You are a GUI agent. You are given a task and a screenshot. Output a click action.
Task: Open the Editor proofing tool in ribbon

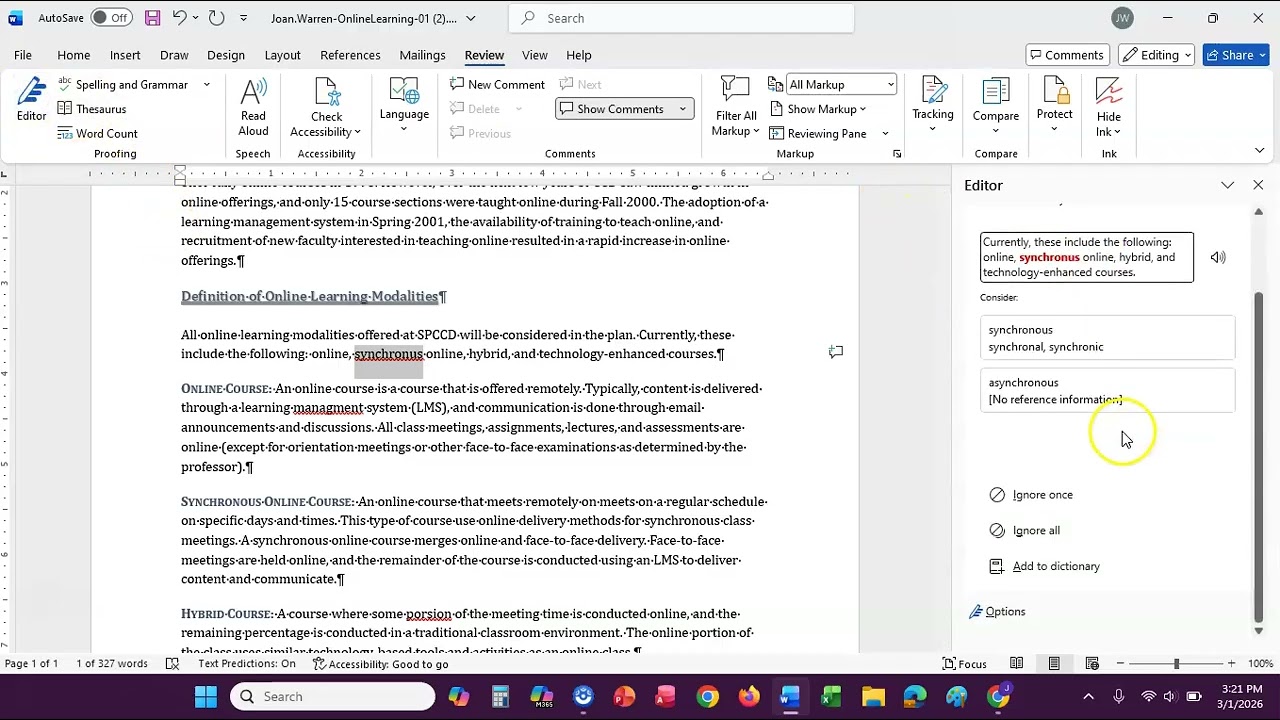click(31, 102)
